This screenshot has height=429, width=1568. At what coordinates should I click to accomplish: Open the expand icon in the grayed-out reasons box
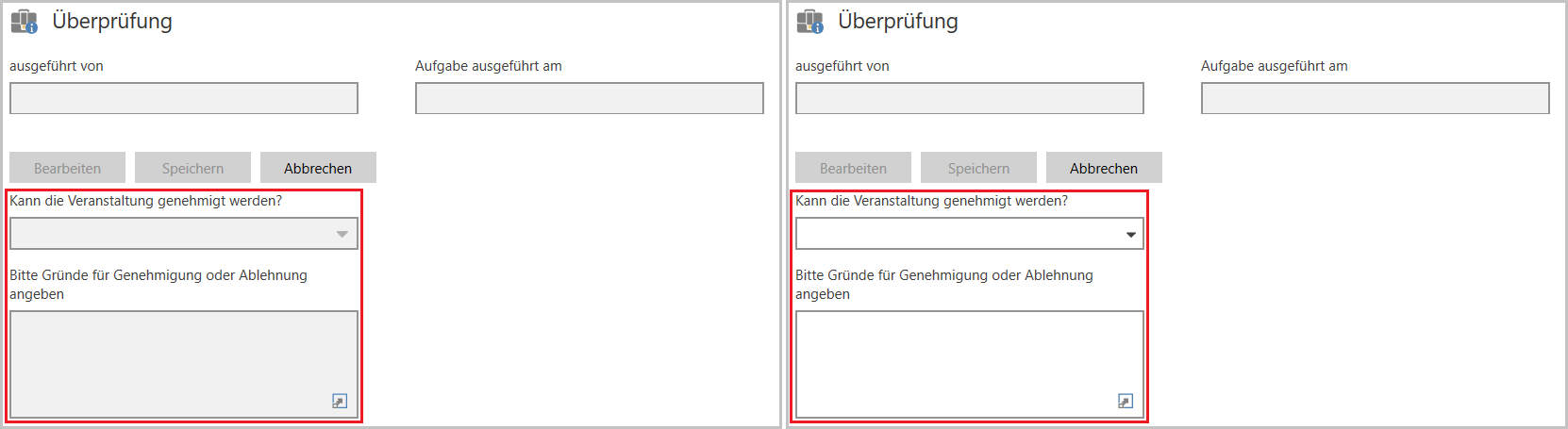click(x=340, y=402)
